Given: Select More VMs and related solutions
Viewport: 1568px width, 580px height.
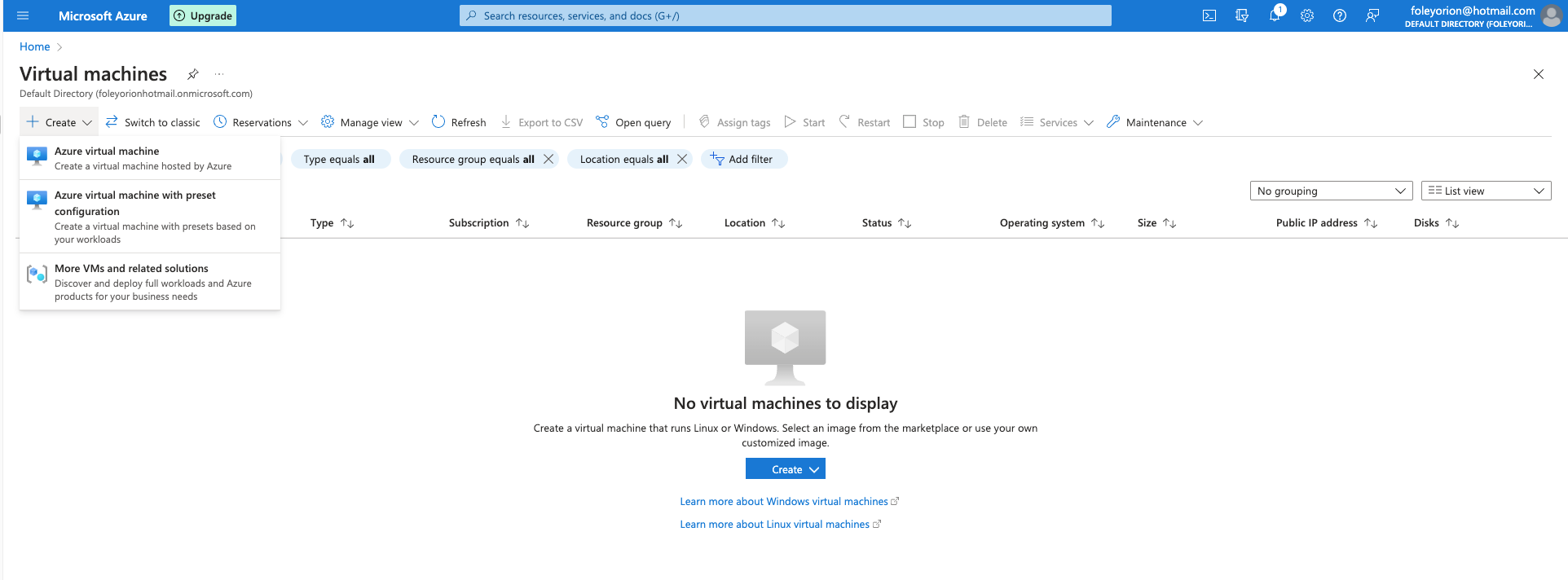Looking at the screenshot, I should point(150,282).
